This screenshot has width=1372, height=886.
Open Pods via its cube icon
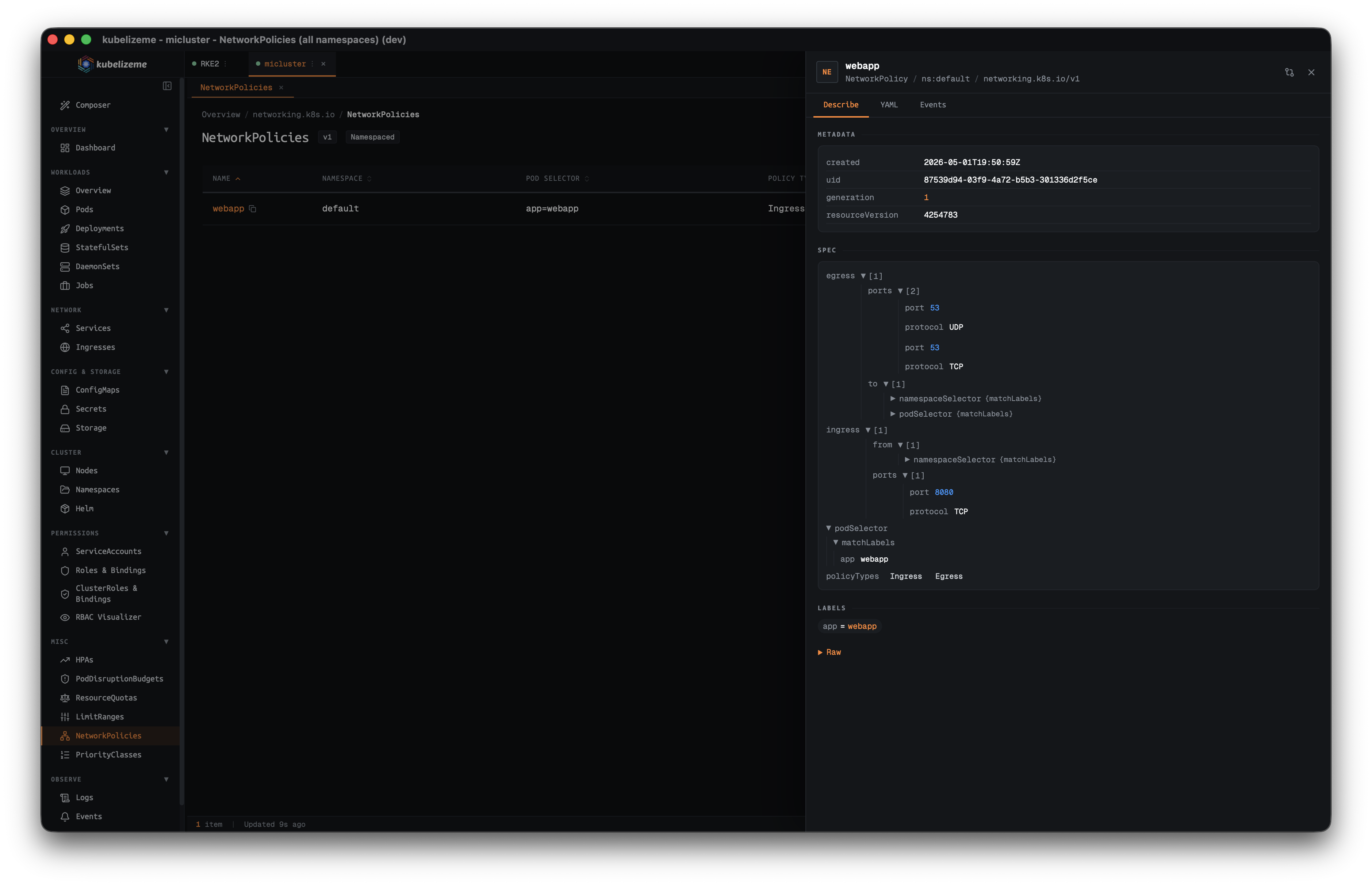point(65,209)
